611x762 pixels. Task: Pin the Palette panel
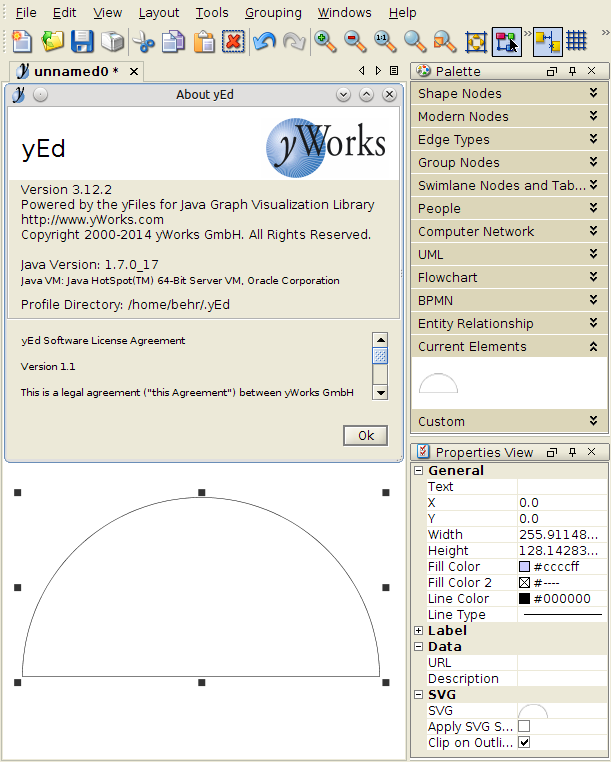click(x=573, y=71)
